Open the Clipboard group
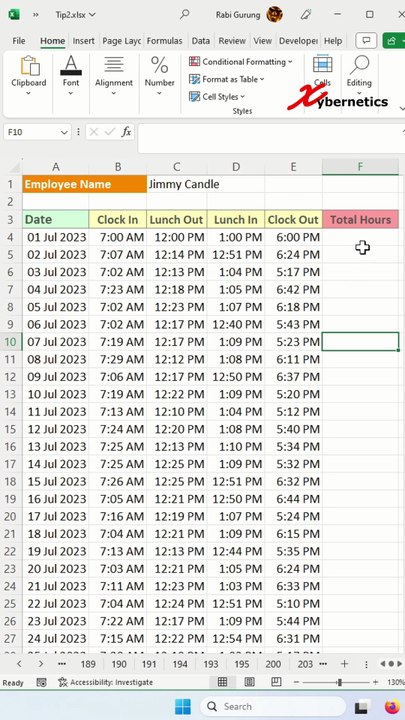 click(28, 76)
